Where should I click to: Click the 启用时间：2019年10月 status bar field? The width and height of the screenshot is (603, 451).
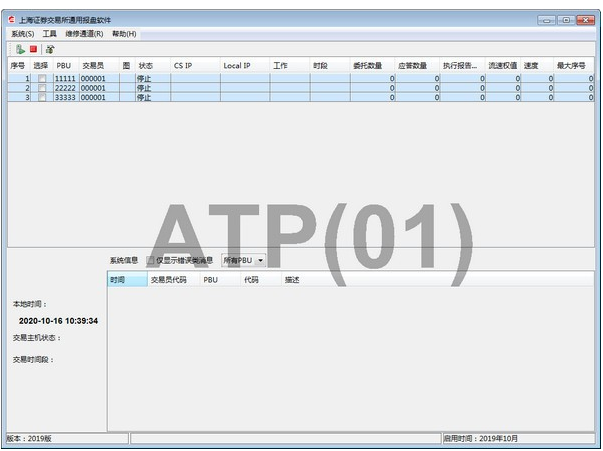pyautogui.click(x=518, y=438)
